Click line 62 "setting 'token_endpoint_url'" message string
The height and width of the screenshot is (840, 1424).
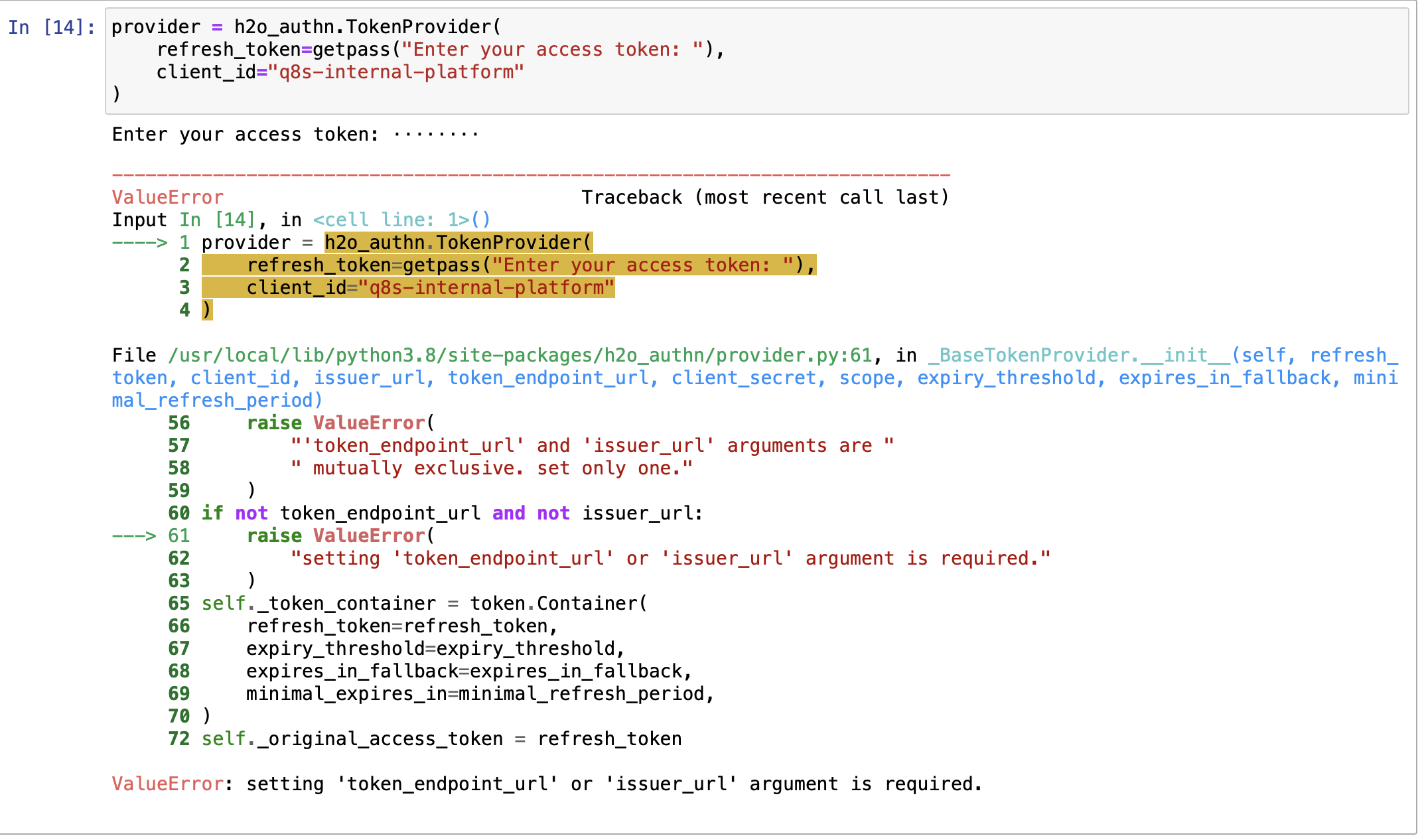[x=670, y=559]
